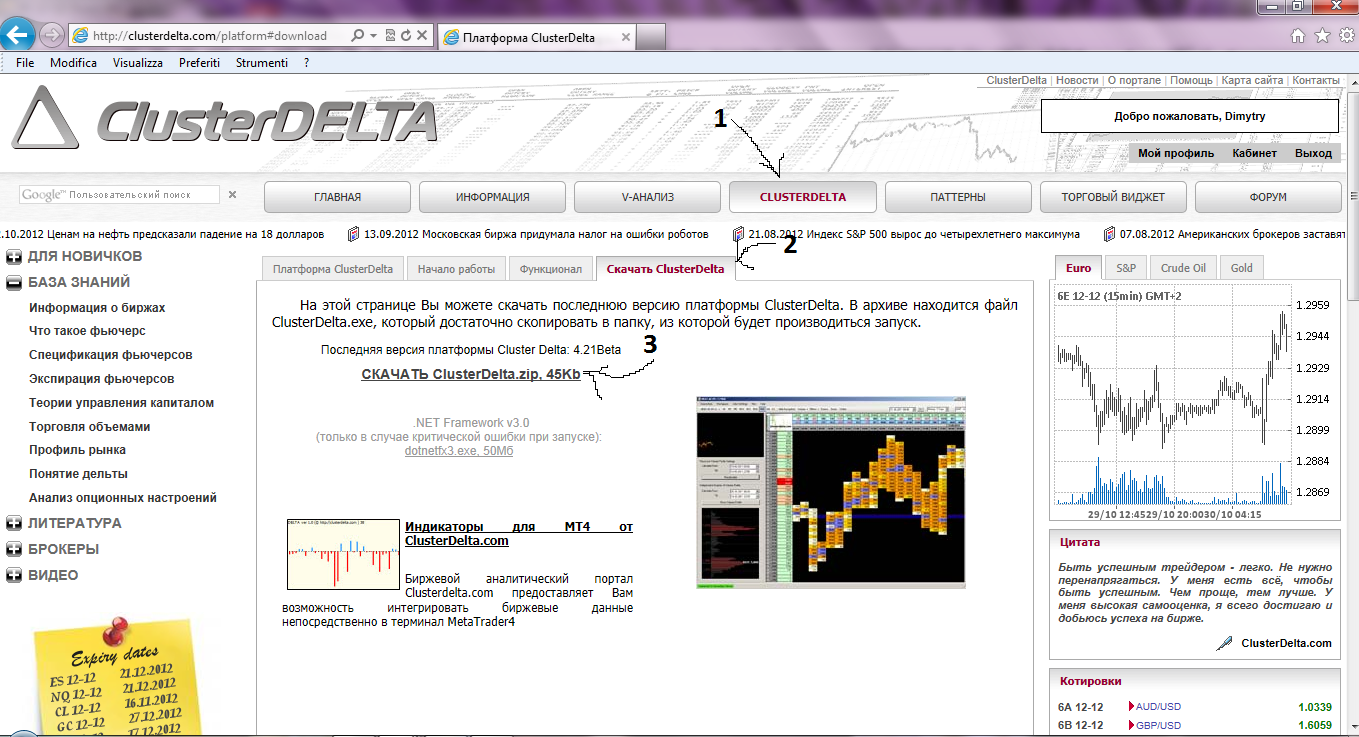The width and height of the screenshot is (1359, 737).
Task: Click the ГЛАВНАЯ navigation button
Action: pyautogui.click(x=337, y=197)
